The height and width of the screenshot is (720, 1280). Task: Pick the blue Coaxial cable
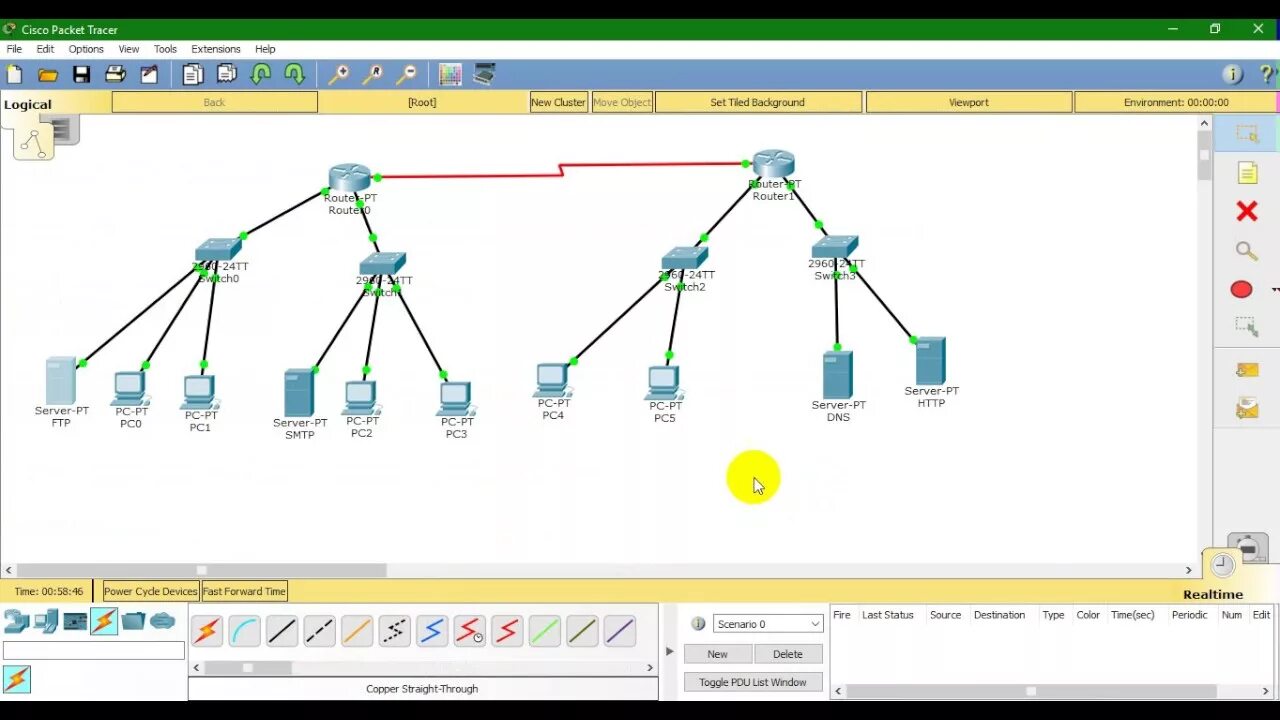(432, 631)
